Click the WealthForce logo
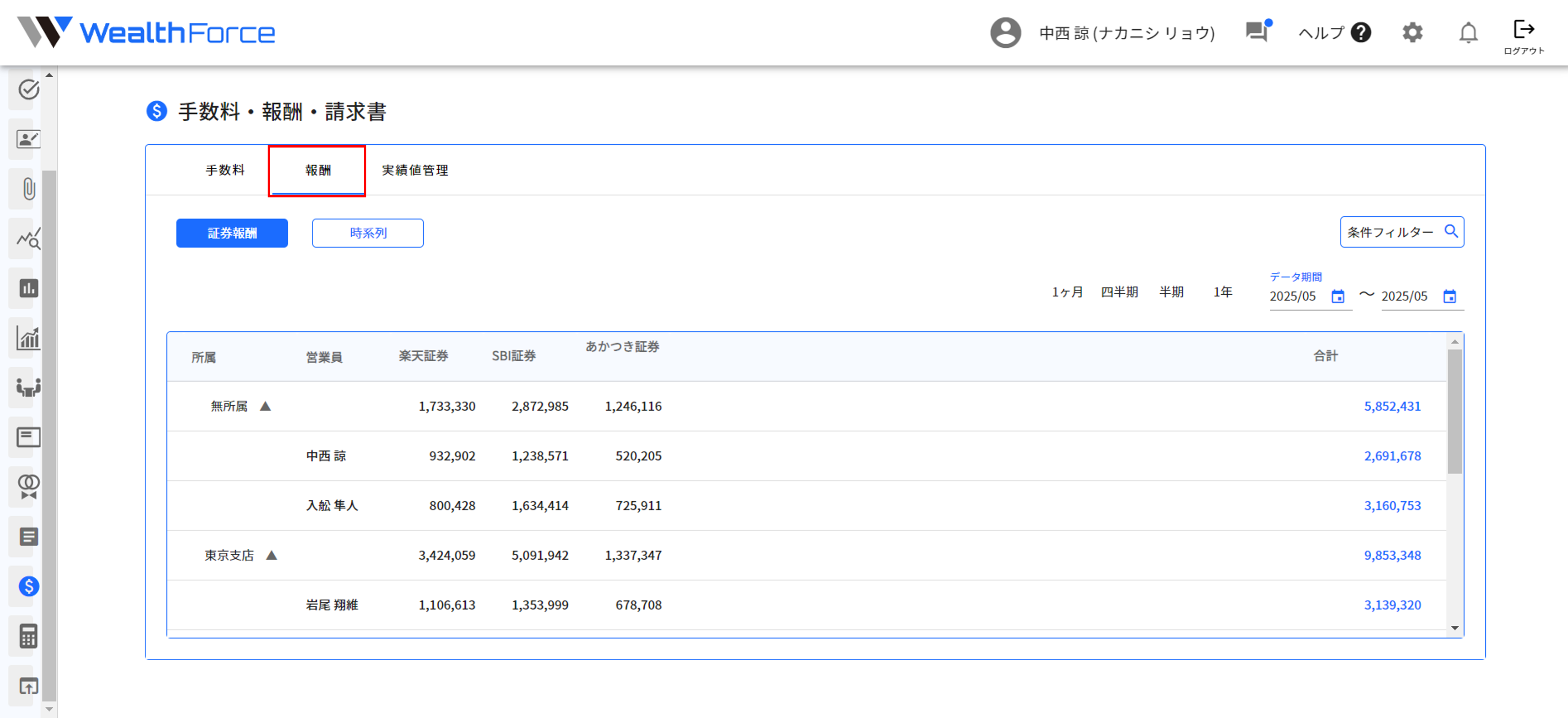 [146, 33]
